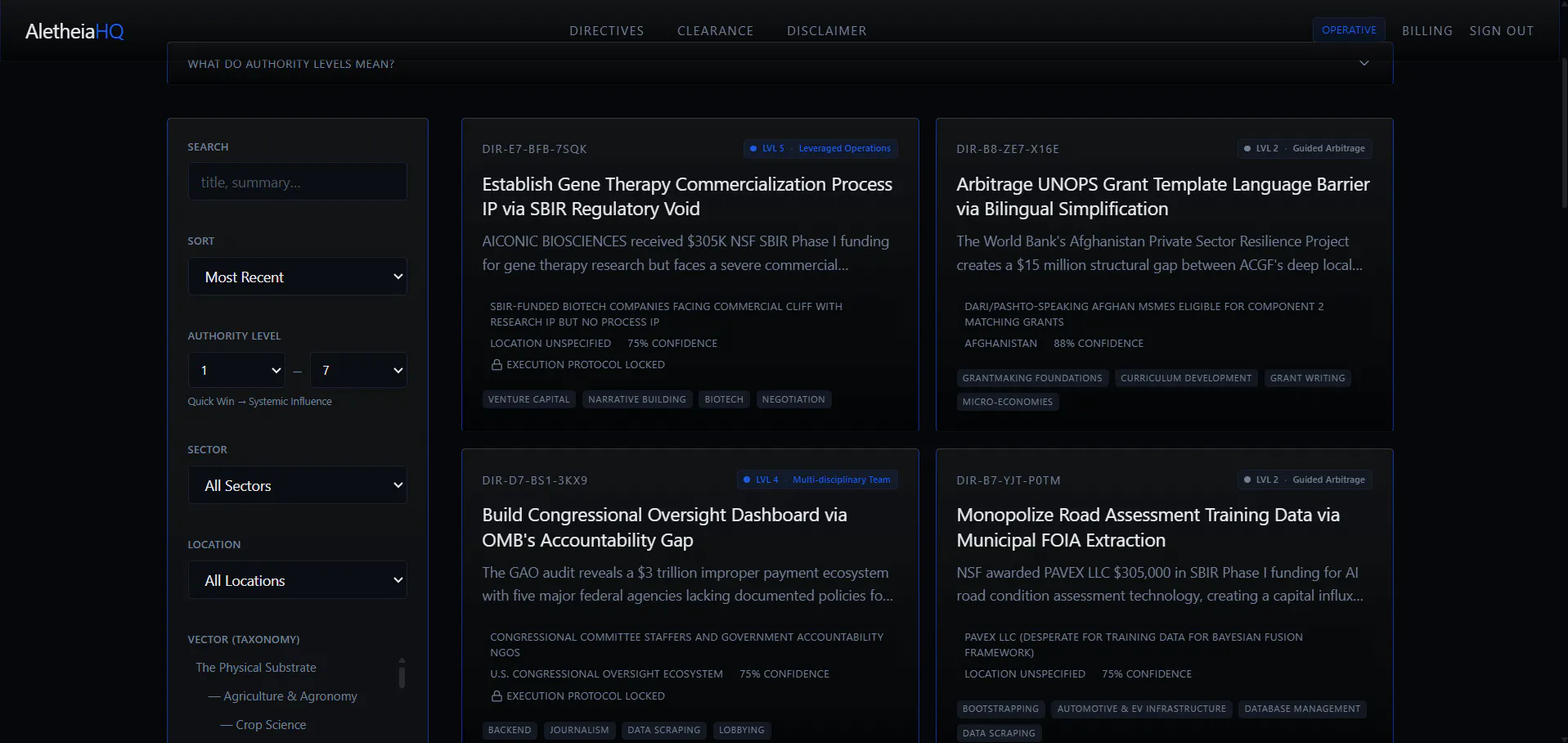Focus the search field 'title, summary...'
This screenshot has height=743, width=1568.
(297, 182)
